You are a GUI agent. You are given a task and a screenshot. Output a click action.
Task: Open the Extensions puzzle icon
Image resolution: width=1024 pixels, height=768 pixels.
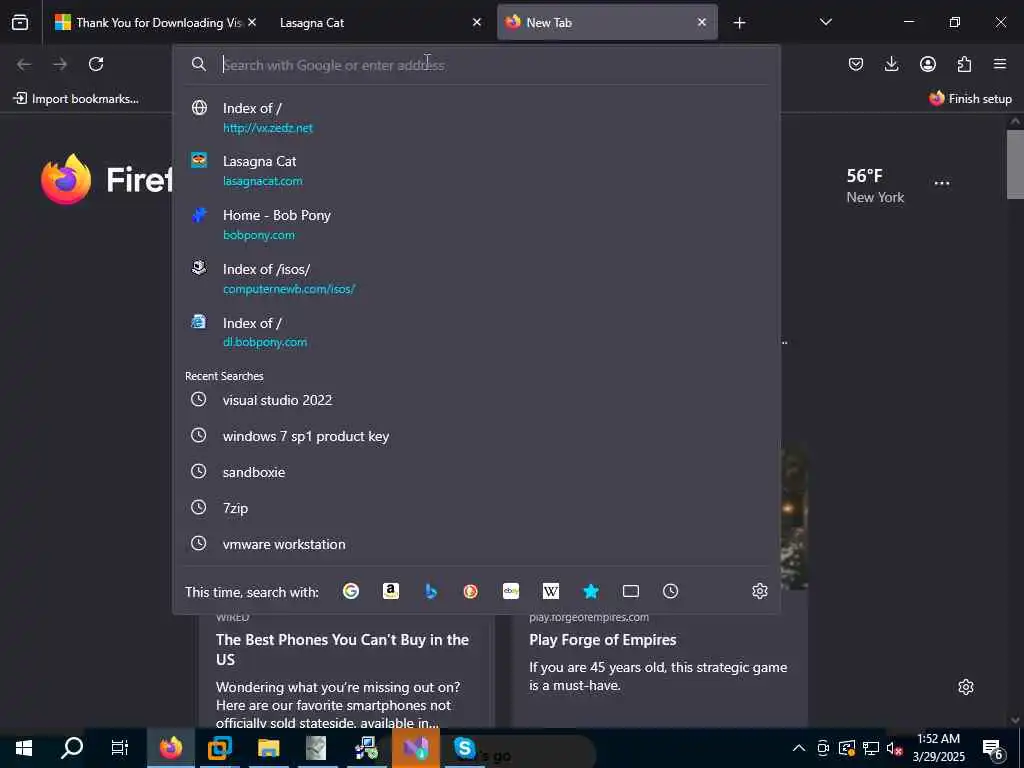tap(964, 64)
